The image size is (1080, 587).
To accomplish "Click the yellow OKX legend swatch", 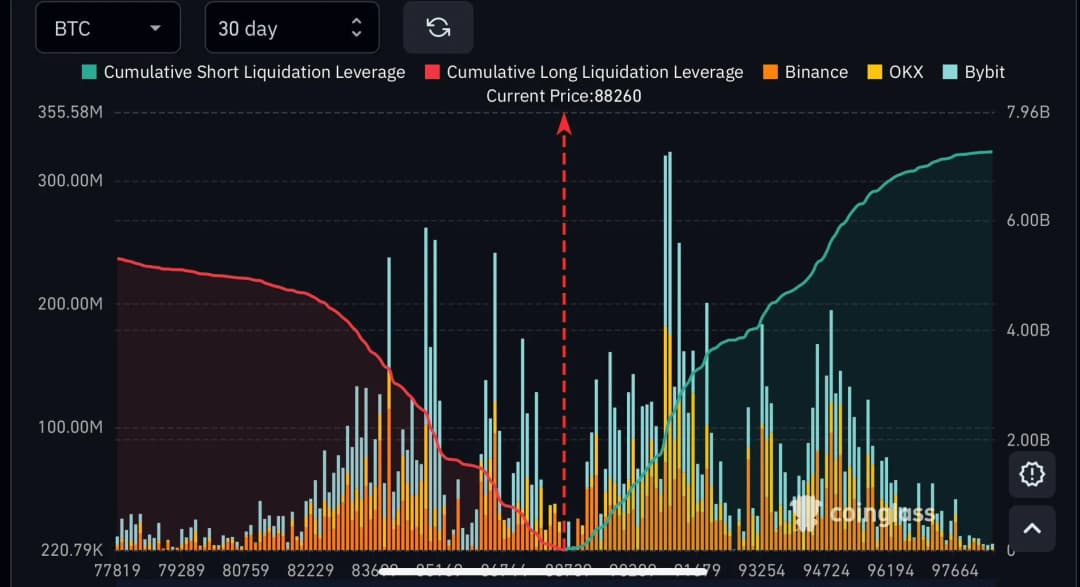I will tap(875, 72).
